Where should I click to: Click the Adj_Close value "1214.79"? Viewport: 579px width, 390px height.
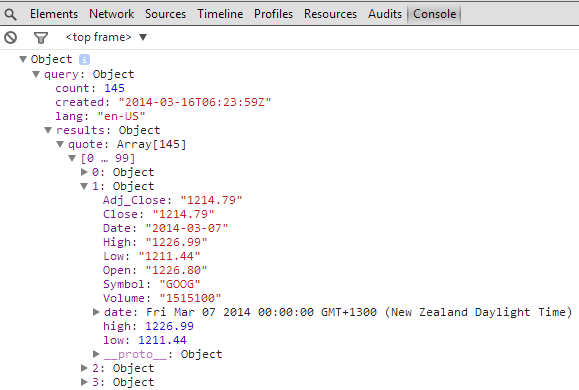[211, 200]
